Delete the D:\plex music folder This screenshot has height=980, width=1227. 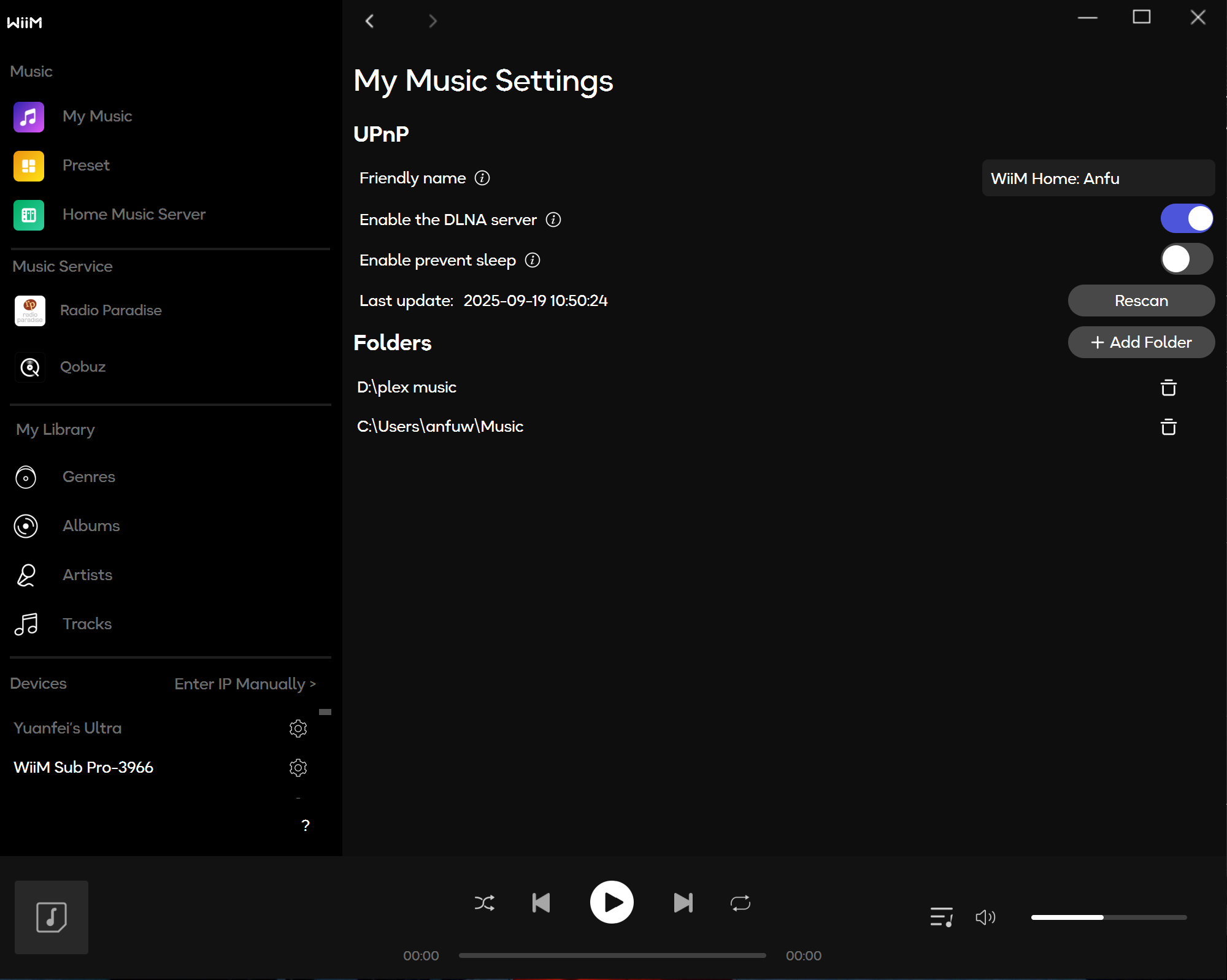point(1168,388)
